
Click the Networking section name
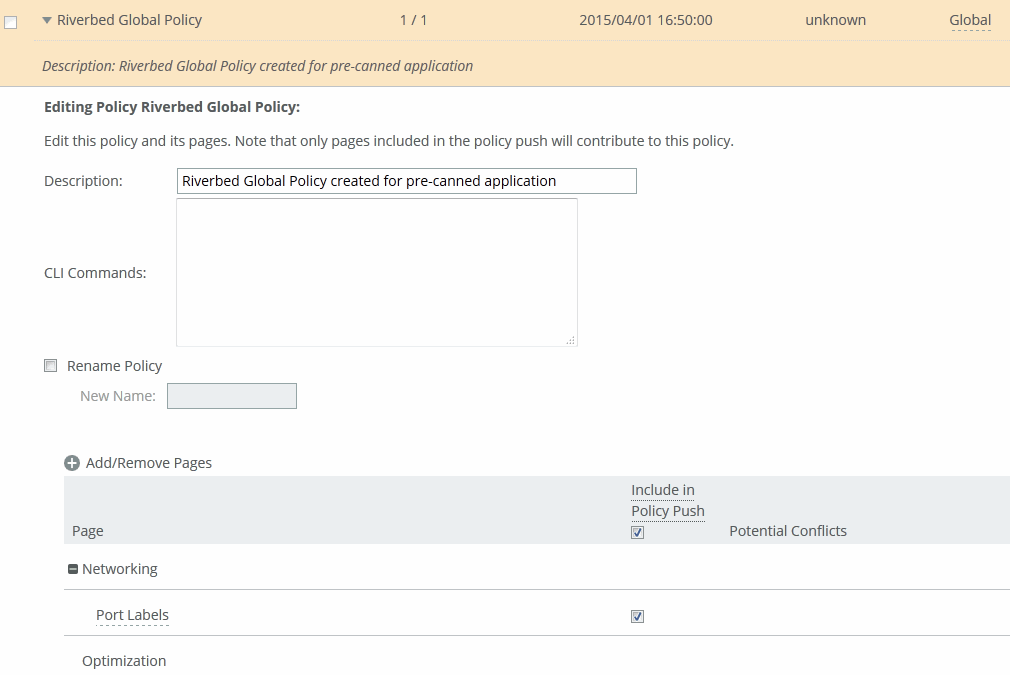[x=120, y=569]
